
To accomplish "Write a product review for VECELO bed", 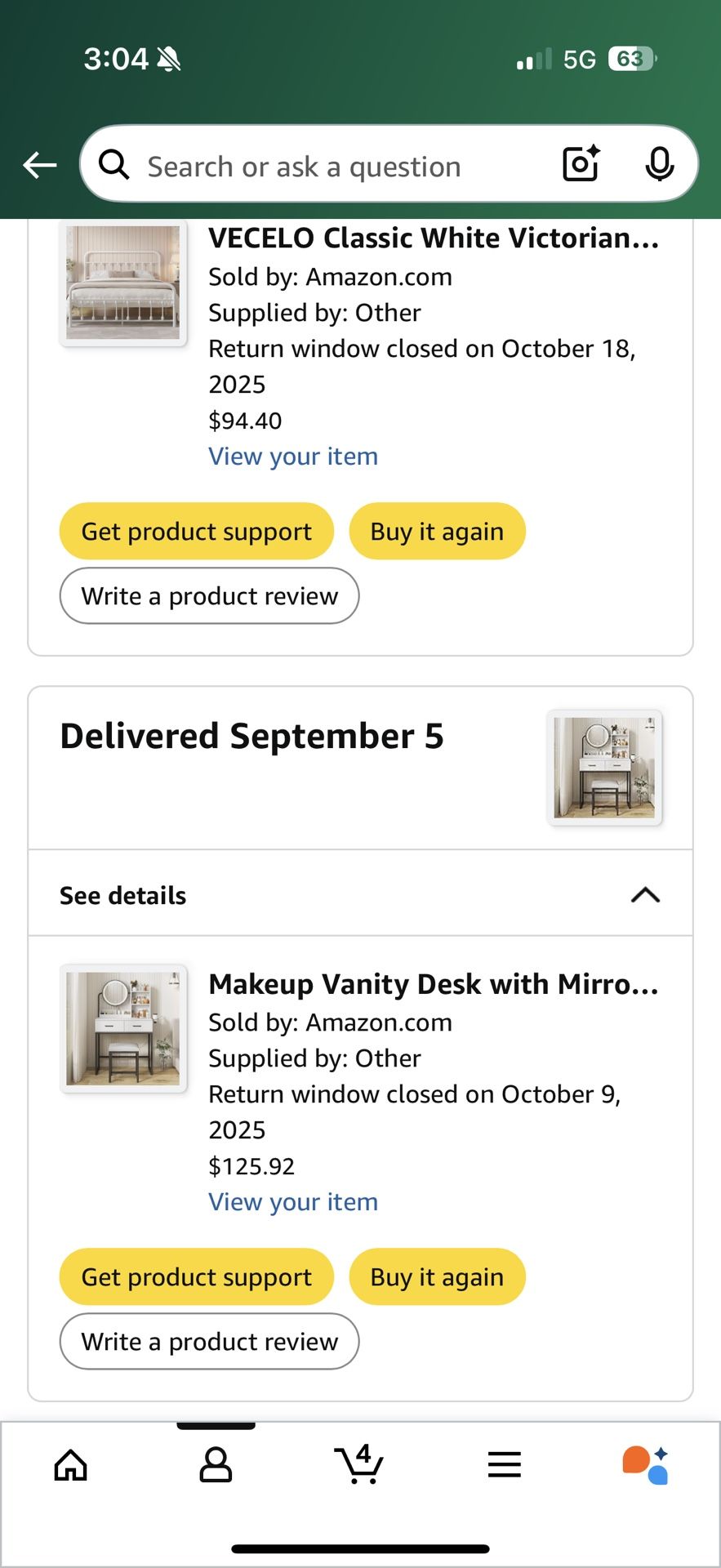I will click(209, 596).
